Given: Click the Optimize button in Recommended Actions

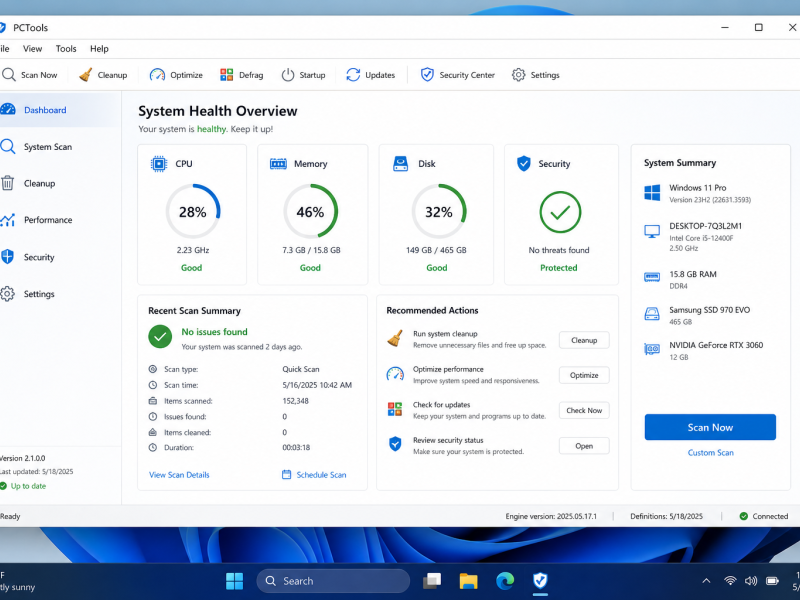Looking at the screenshot, I should click(x=584, y=375).
